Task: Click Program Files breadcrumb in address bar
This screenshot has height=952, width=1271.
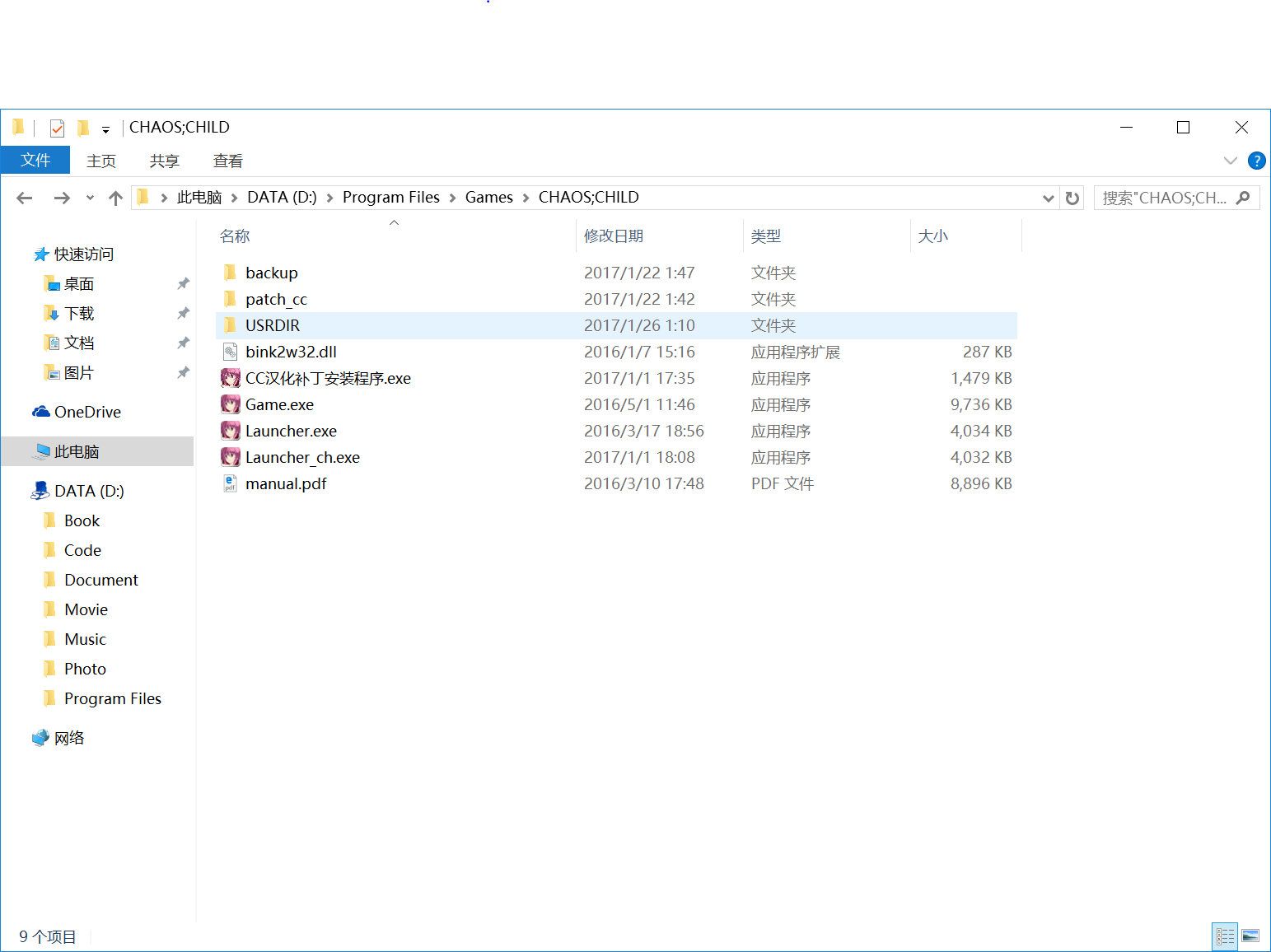Action: pyautogui.click(x=391, y=198)
